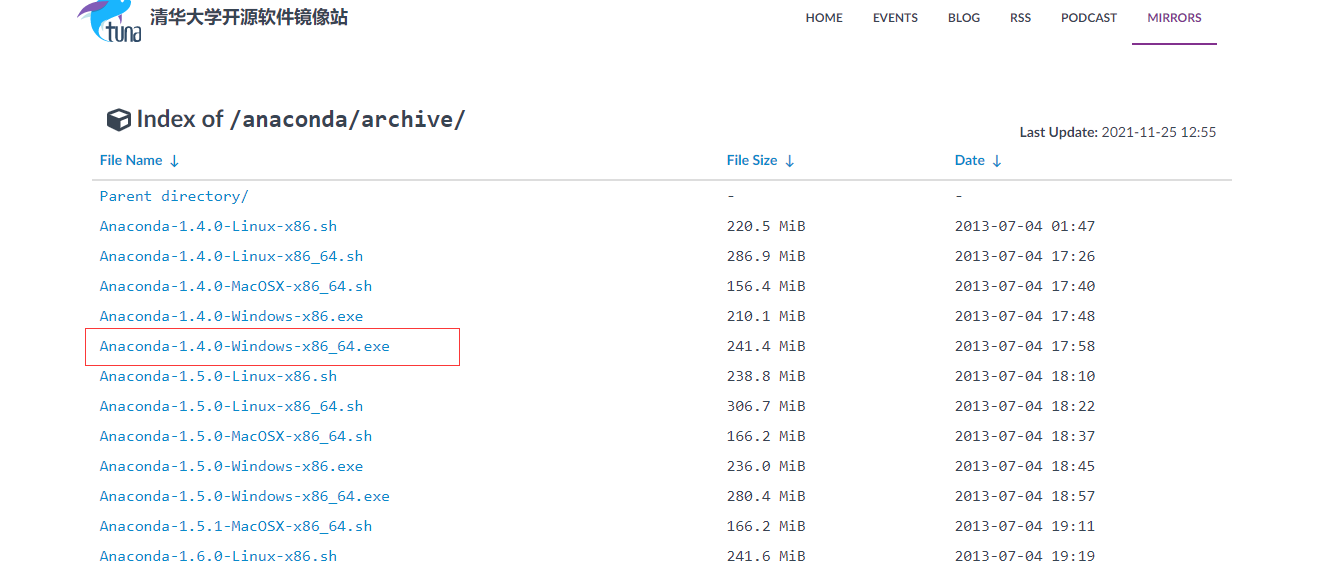Download Anaconda-1.5.0-Linux-x86_64.sh
The height and width of the screenshot is (561, 1337).
pos(231,406)
